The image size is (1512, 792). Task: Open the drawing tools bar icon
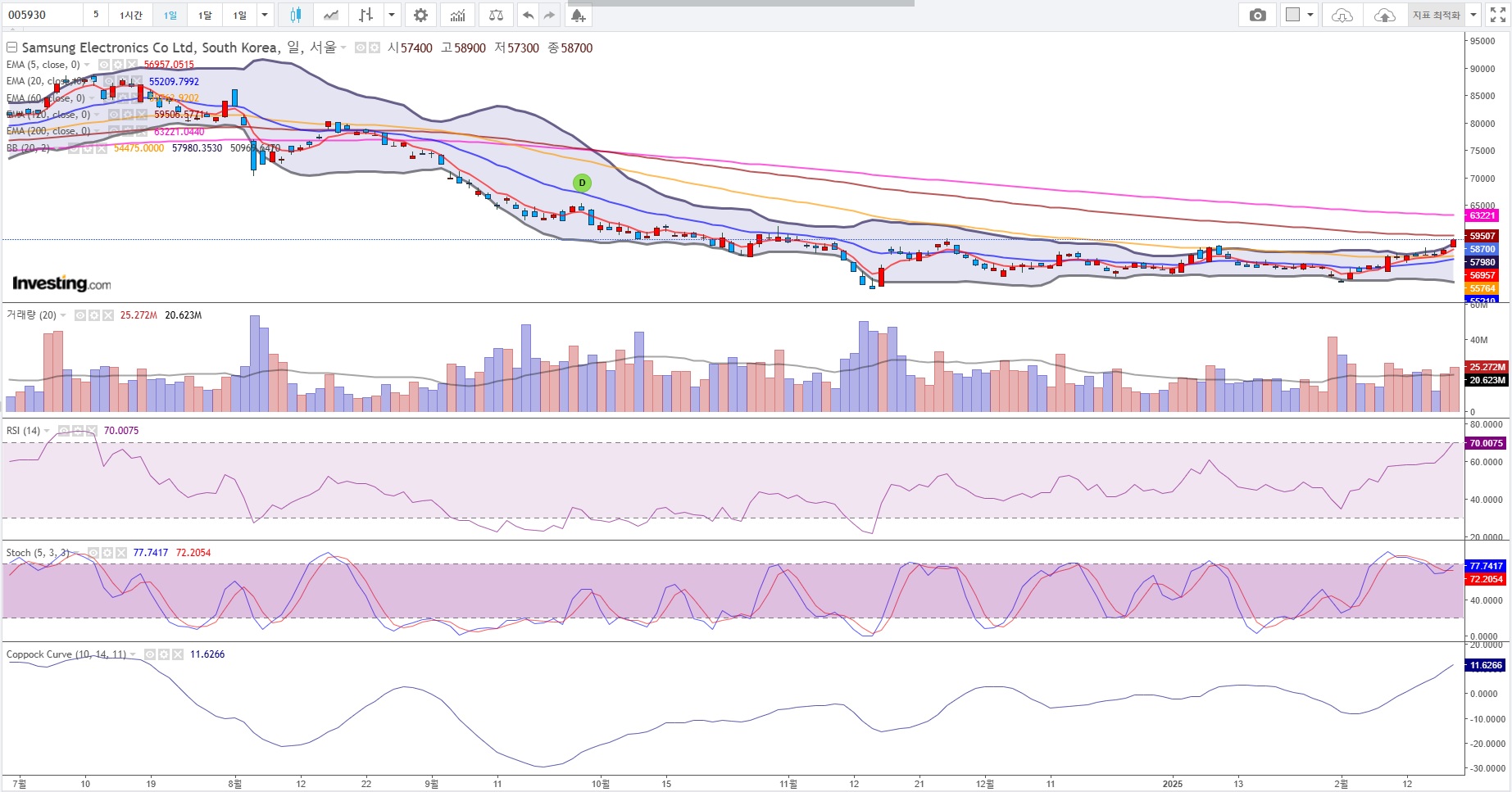366,15
